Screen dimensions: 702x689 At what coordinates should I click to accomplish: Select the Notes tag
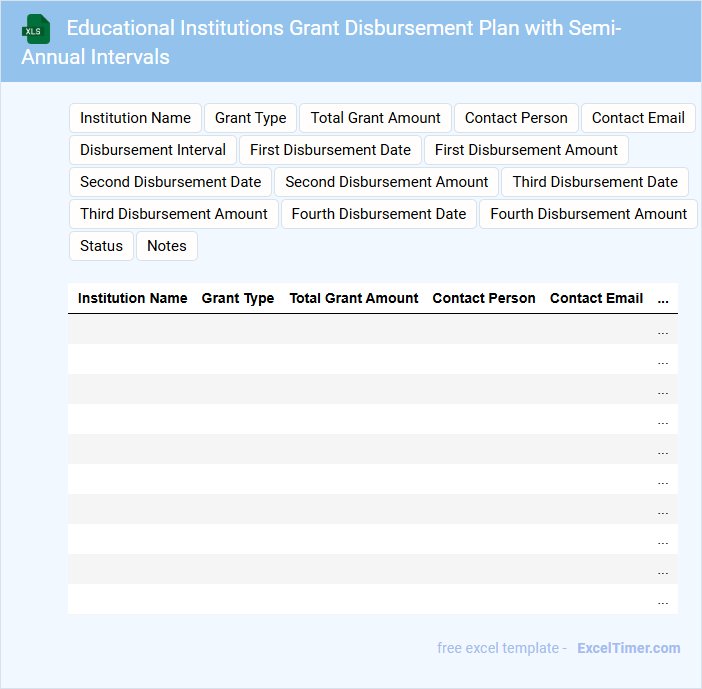coord(167,246)
